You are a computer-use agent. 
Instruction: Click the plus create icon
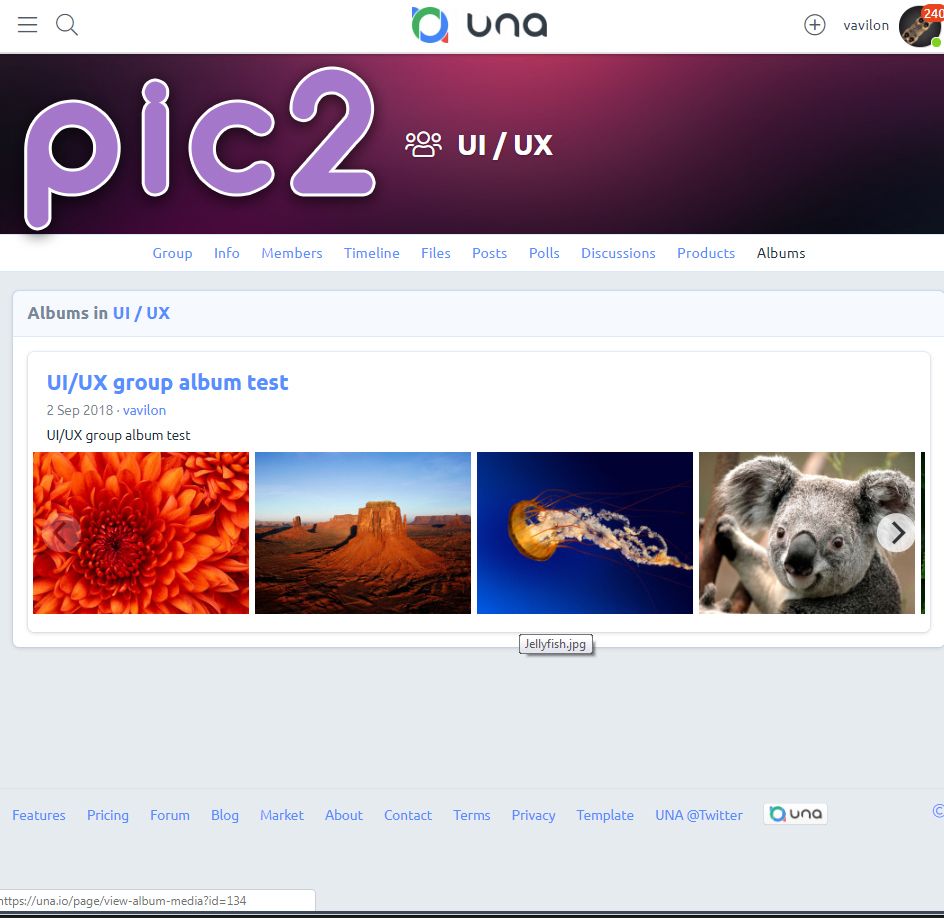815,25
